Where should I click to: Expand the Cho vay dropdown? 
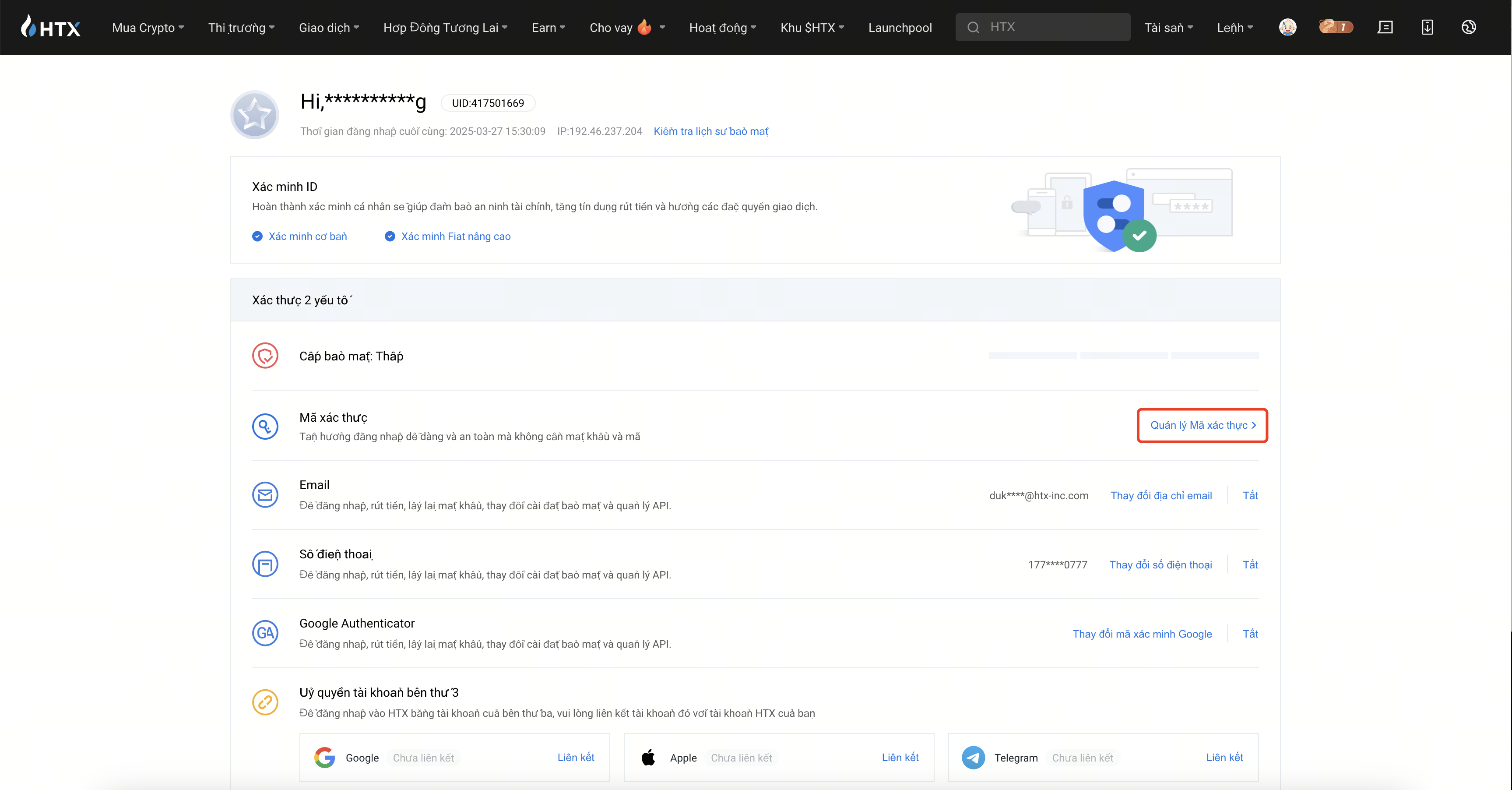coord(627,28)
